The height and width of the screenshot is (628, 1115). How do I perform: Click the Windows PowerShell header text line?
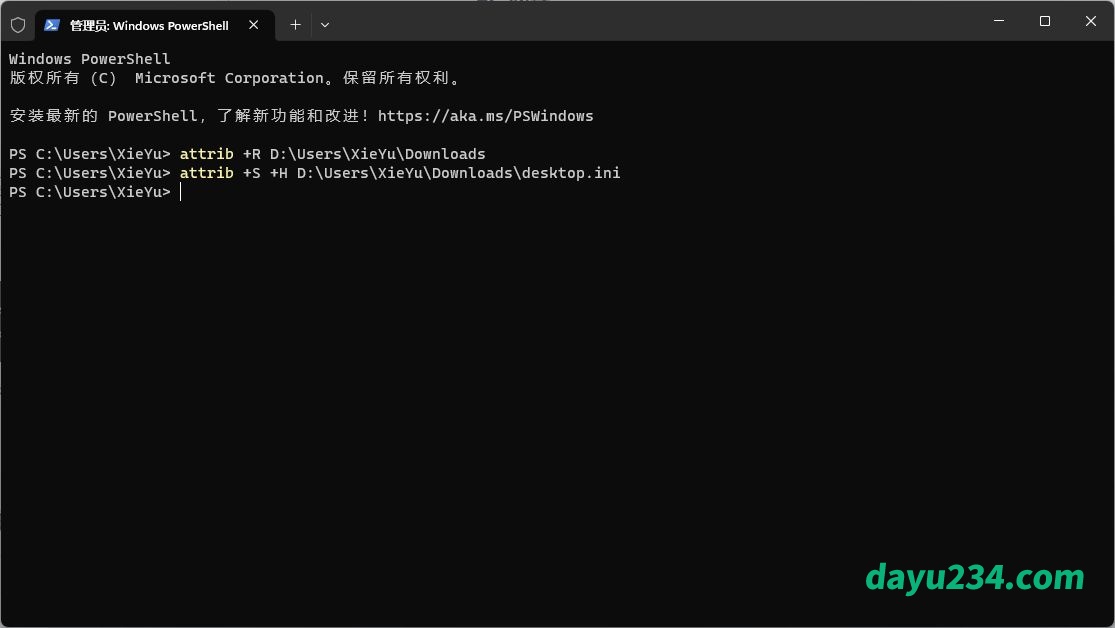[x=90, y=59]
